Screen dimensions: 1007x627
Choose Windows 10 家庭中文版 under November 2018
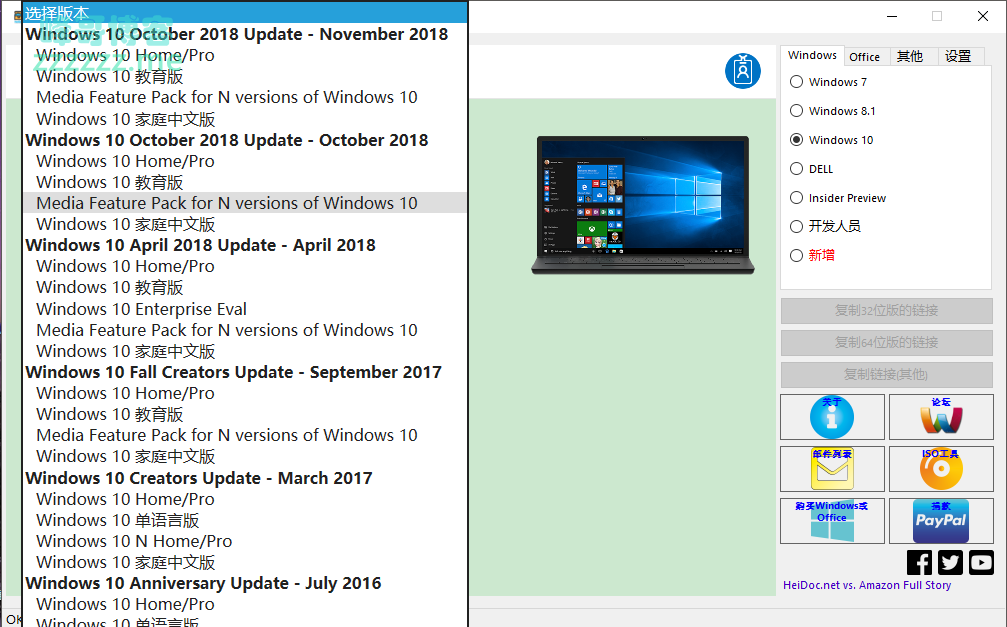coord(245,119)
